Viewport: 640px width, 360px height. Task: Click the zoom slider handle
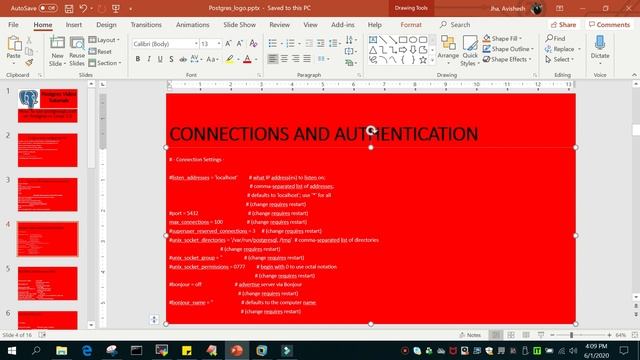pyautogui.click(x=571, y=335)
